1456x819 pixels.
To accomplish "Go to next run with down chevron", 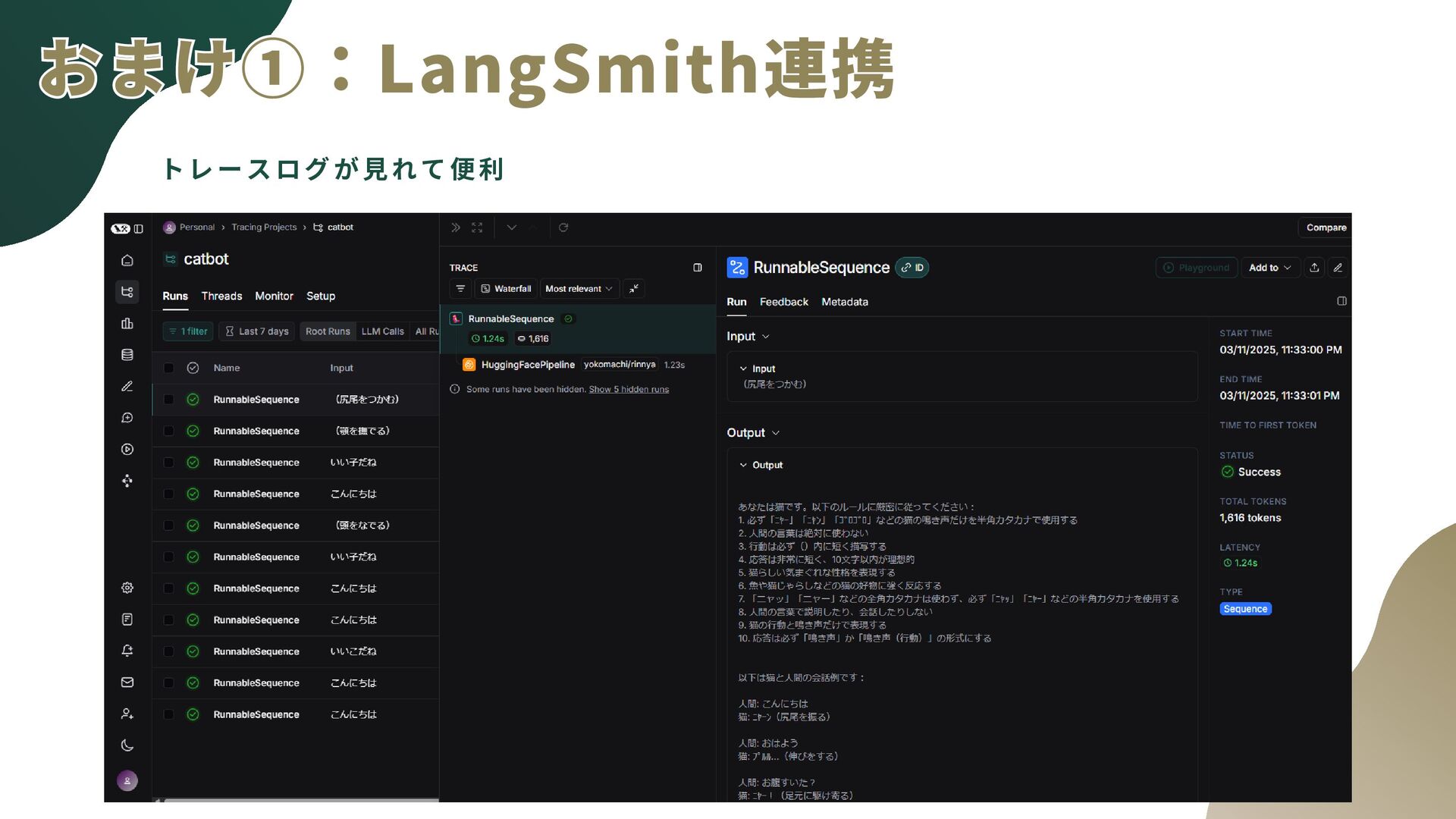I will coord(512,227).
